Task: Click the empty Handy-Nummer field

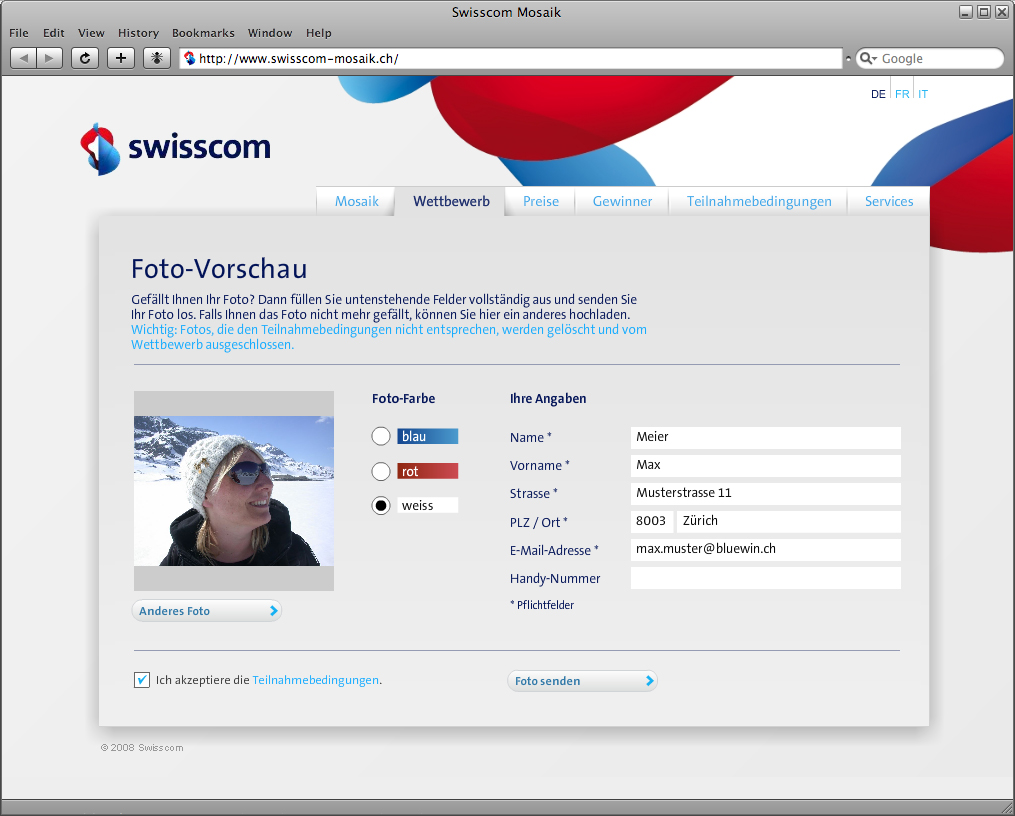Action: pos(766,578)
